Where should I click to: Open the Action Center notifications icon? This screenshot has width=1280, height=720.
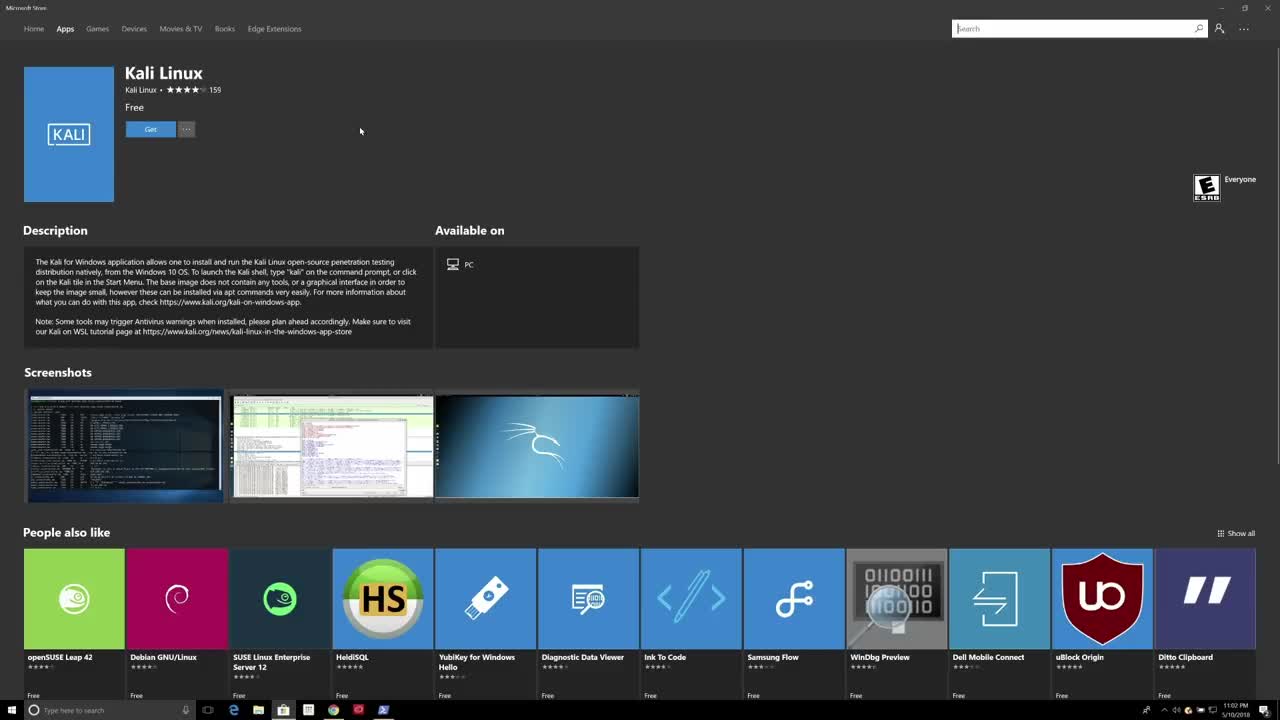click(1265, 710)
